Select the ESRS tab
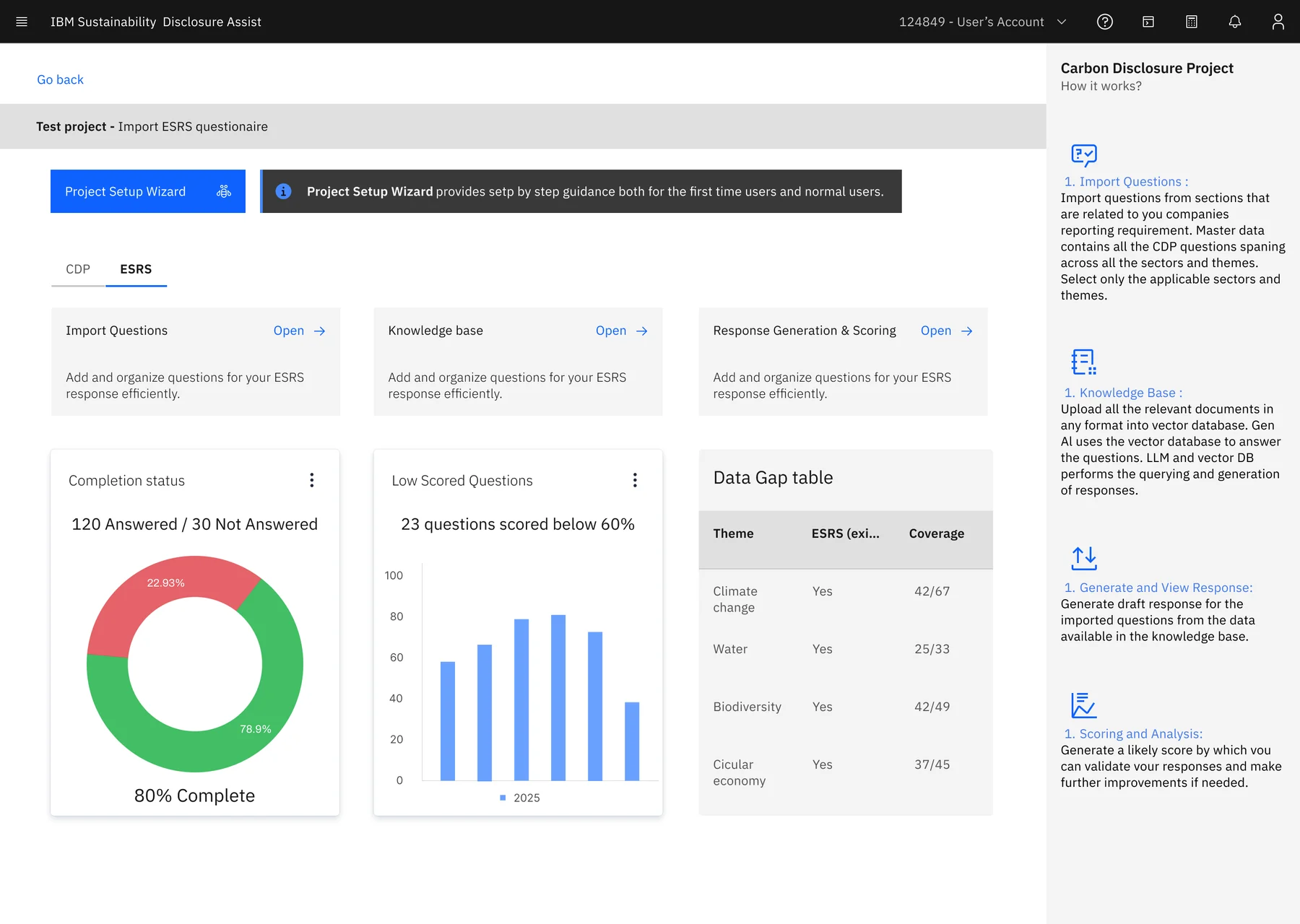 [x=136, y=269]
